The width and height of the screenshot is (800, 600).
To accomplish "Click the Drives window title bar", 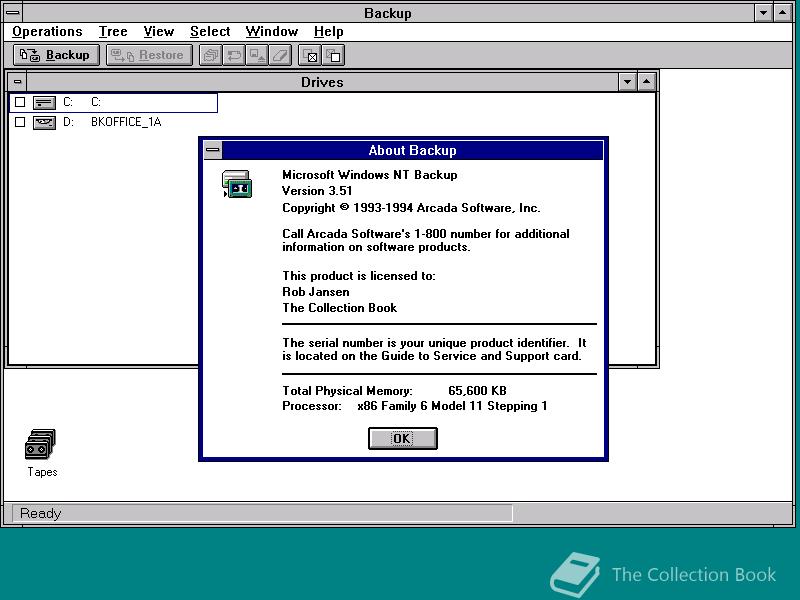I will pyautogui.click(x=322, y=82).
